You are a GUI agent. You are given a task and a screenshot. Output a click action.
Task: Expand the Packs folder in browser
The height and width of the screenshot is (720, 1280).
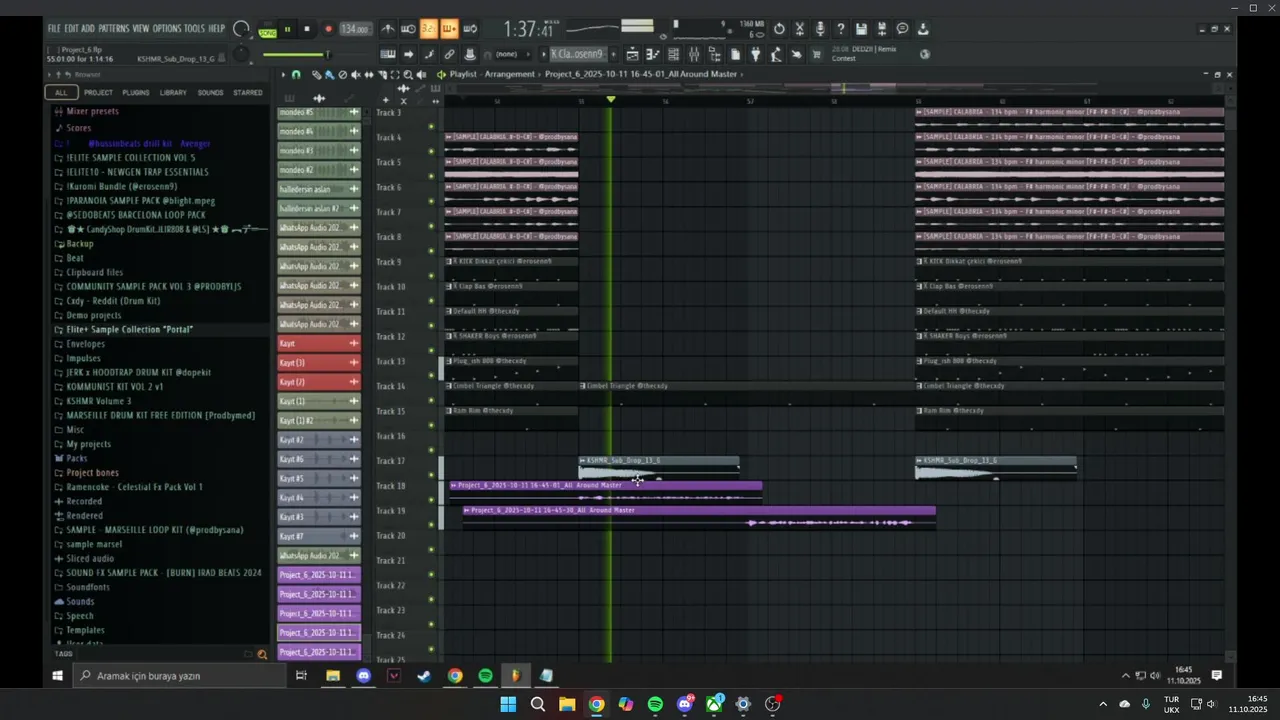76,458
